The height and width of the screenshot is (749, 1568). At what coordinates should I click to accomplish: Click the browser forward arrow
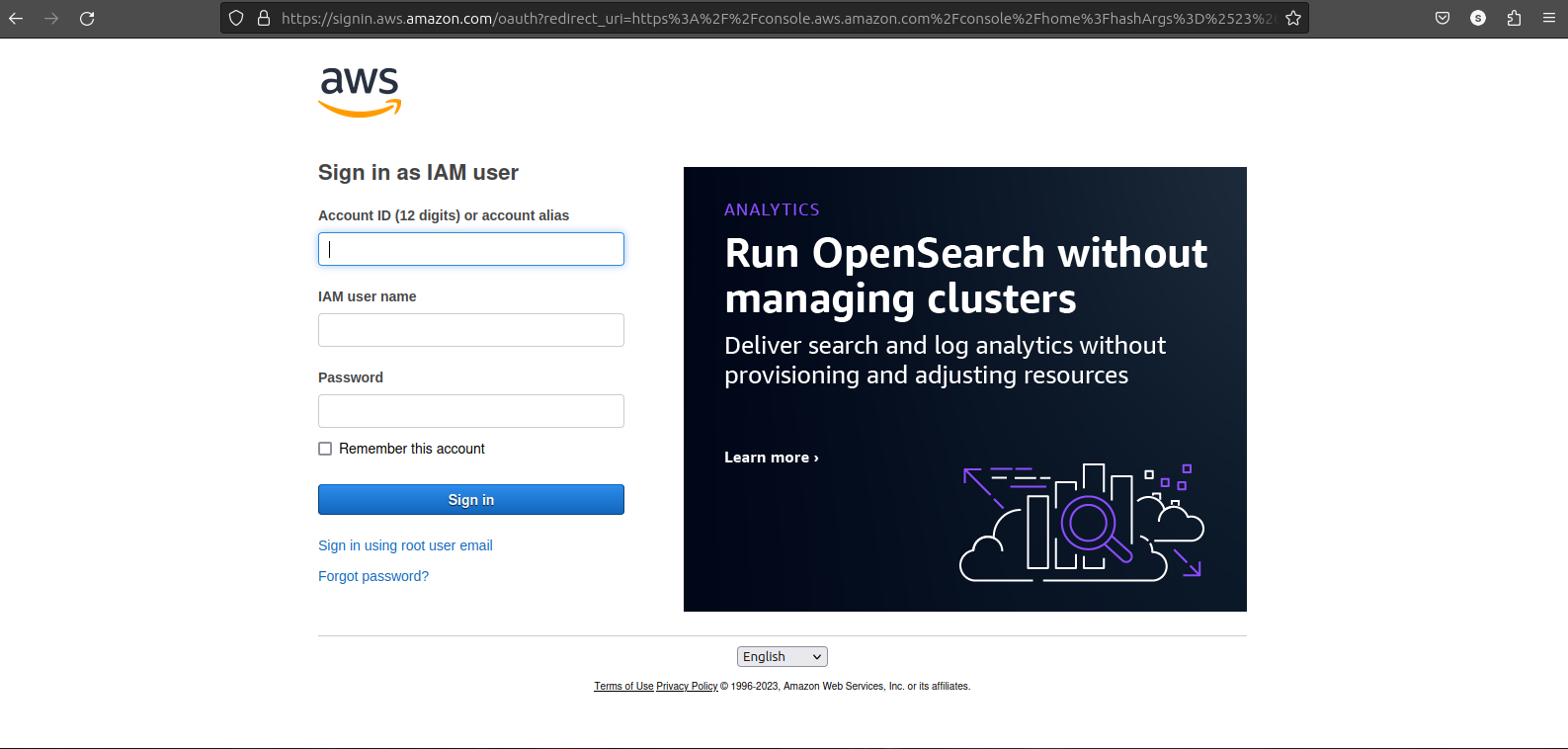pyautogui.click(x=51, y=18)
